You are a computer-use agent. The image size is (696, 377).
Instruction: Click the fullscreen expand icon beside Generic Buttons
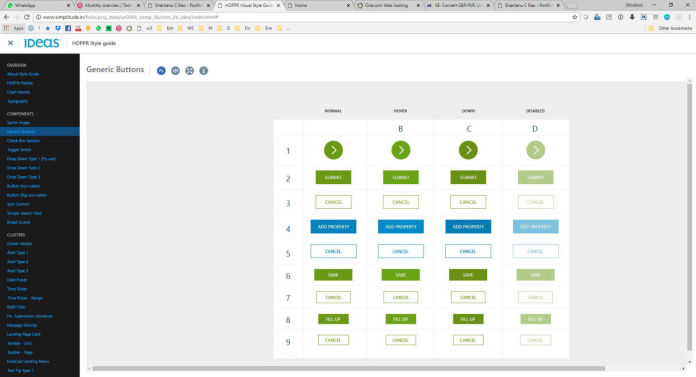pos(190,71)
